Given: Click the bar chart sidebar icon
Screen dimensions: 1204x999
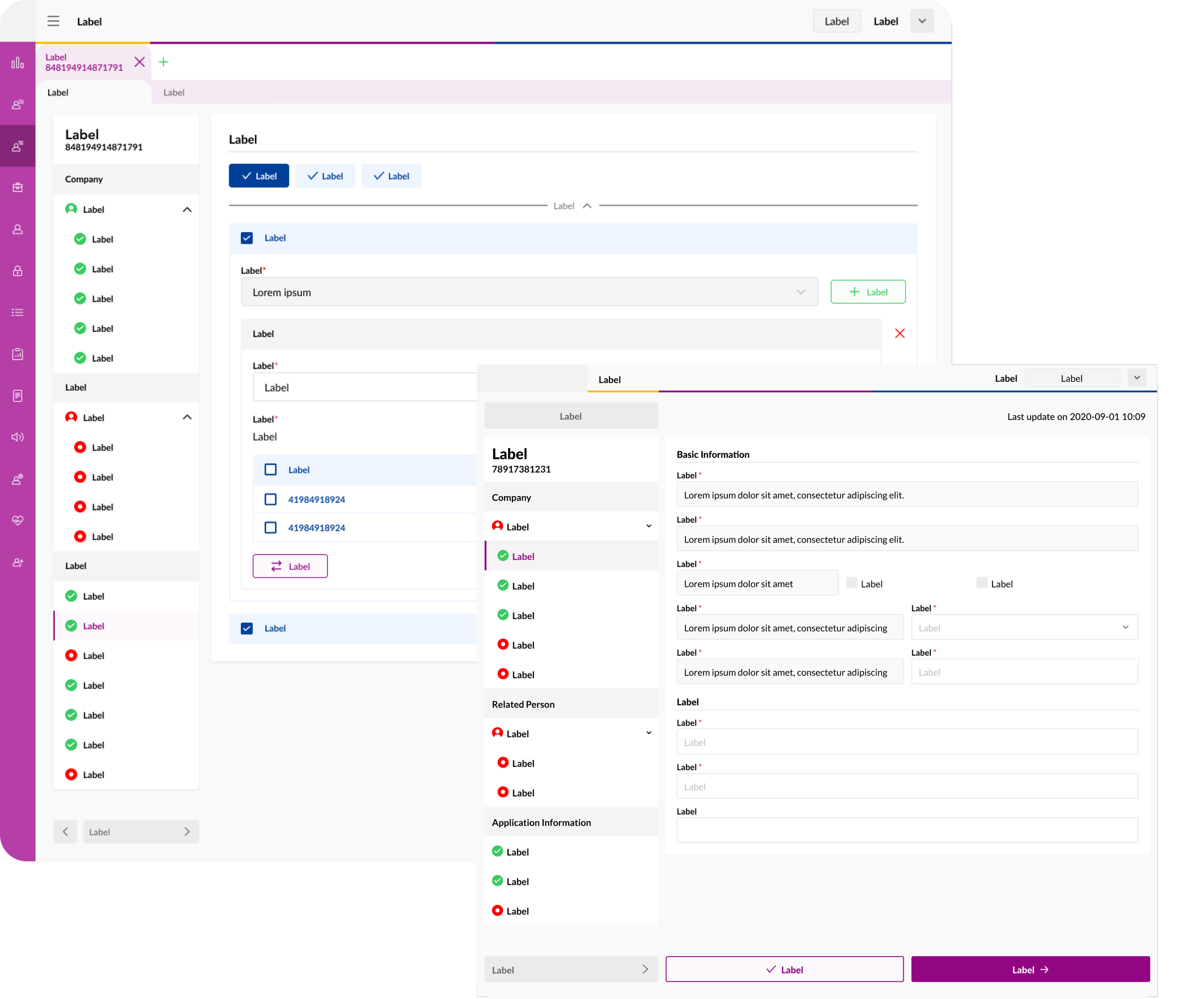Looking at the screenshot, I should coord(18,63).
